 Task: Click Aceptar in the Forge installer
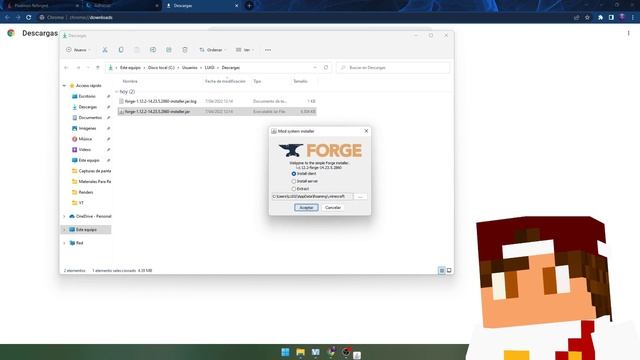[306, 207]
